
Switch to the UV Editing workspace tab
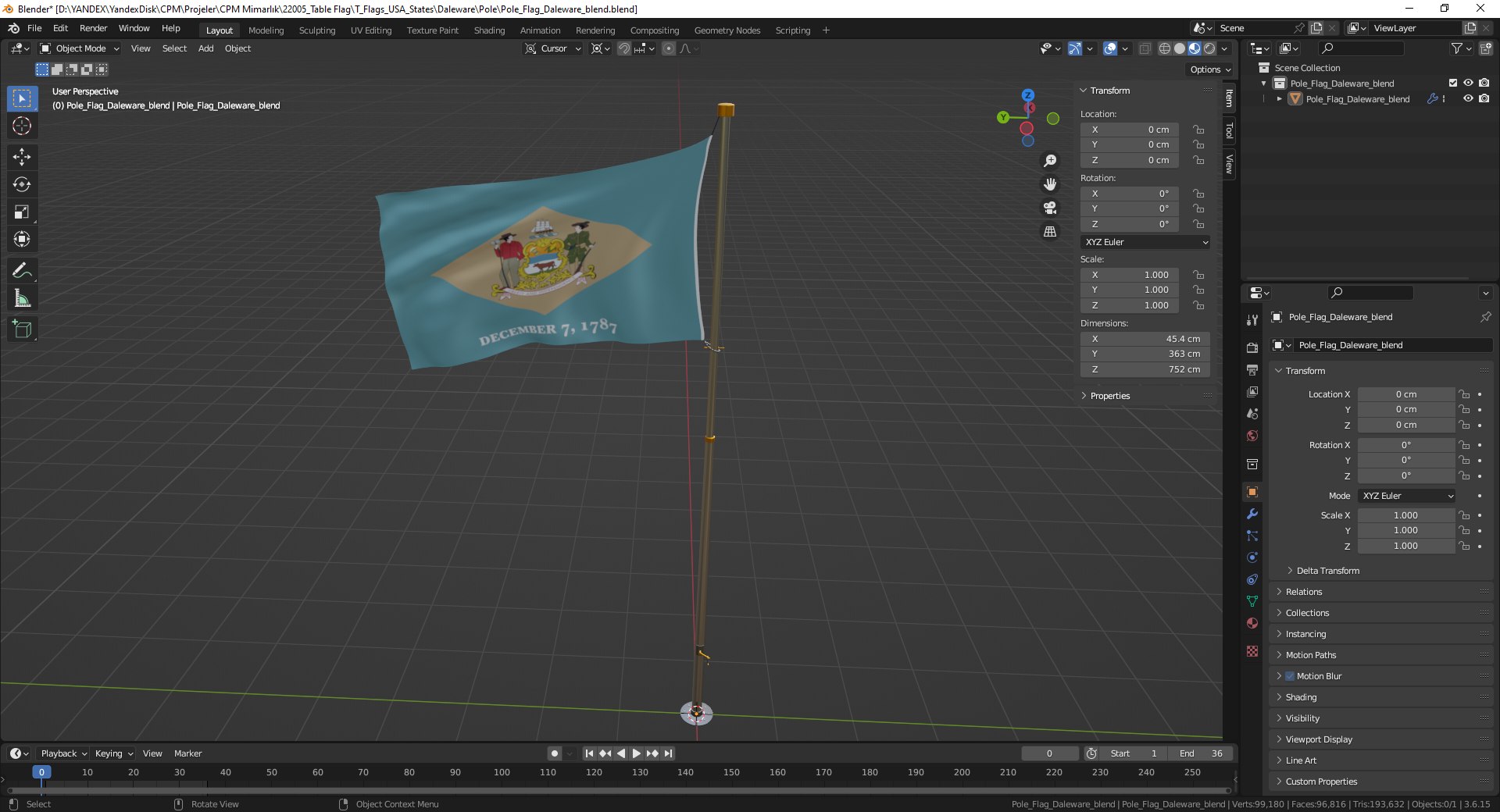click(x=371, y=30)
